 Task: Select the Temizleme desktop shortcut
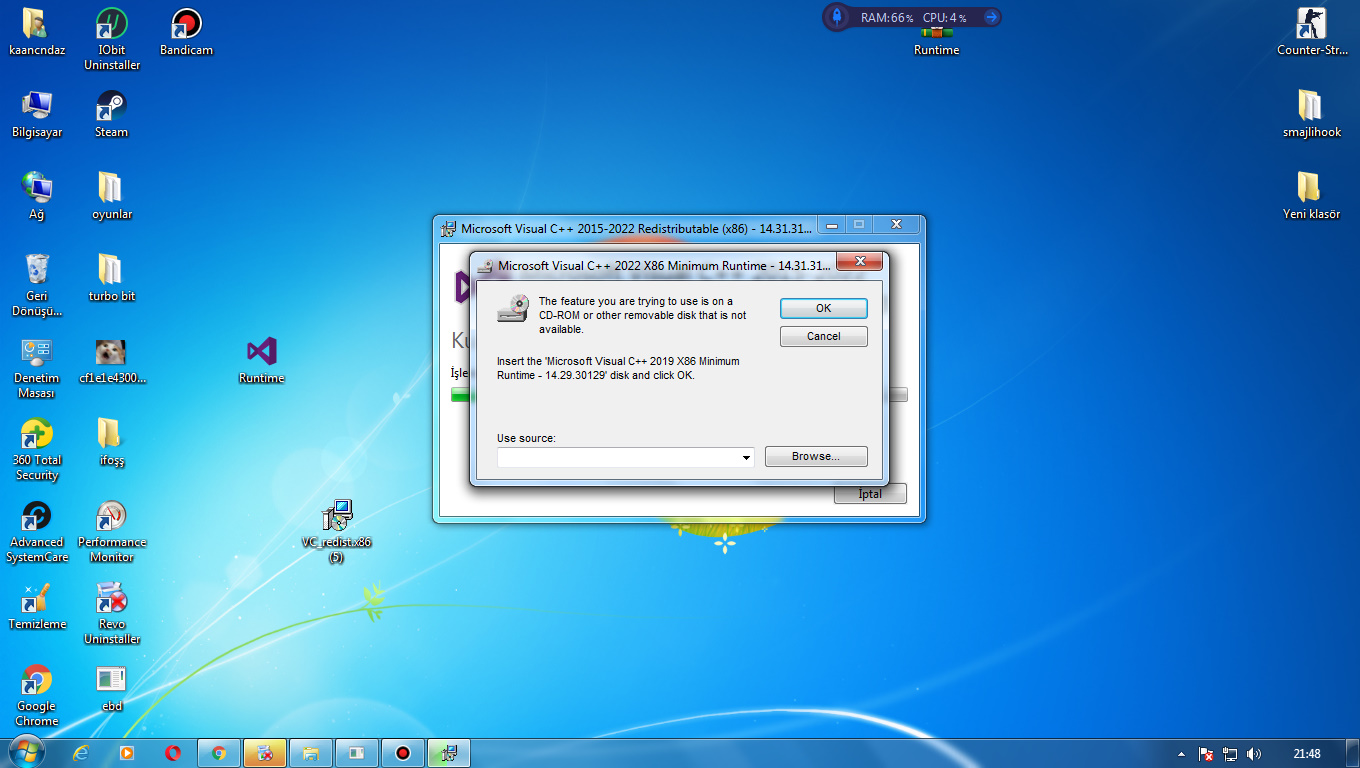37,606
